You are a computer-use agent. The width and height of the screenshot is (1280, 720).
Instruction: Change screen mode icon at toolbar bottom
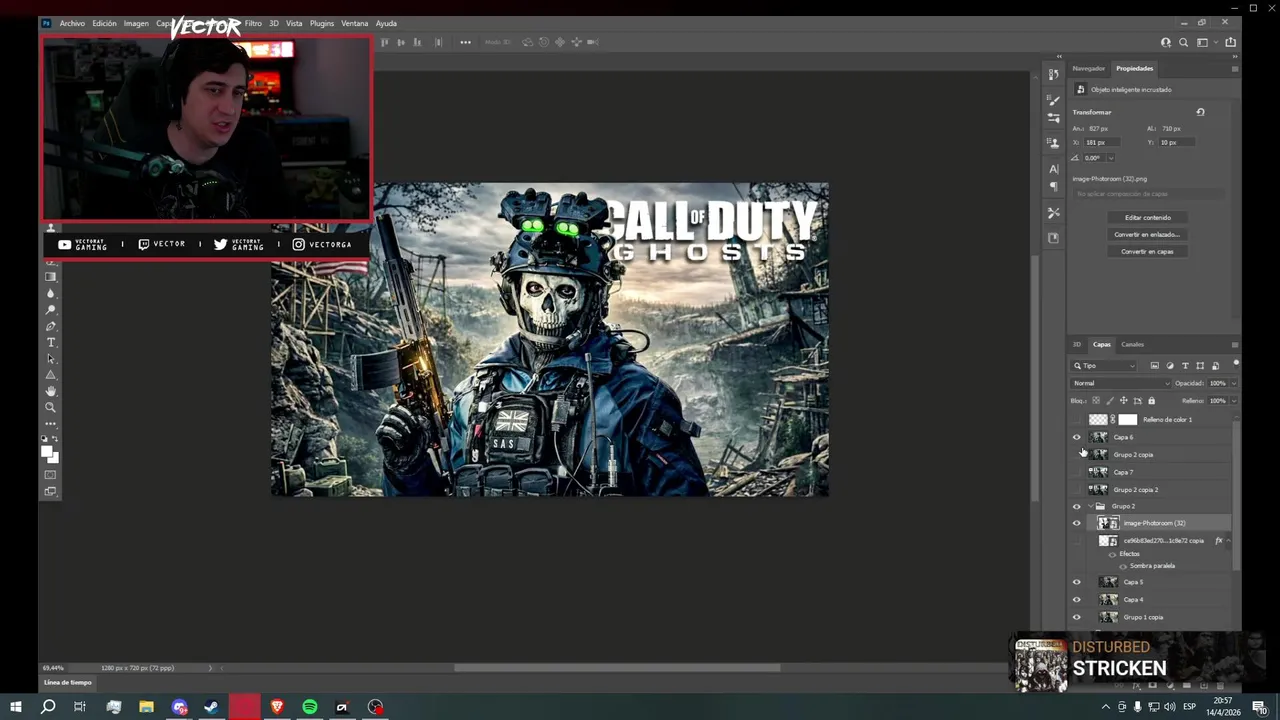pyautogui.click(x=51, y=491)
